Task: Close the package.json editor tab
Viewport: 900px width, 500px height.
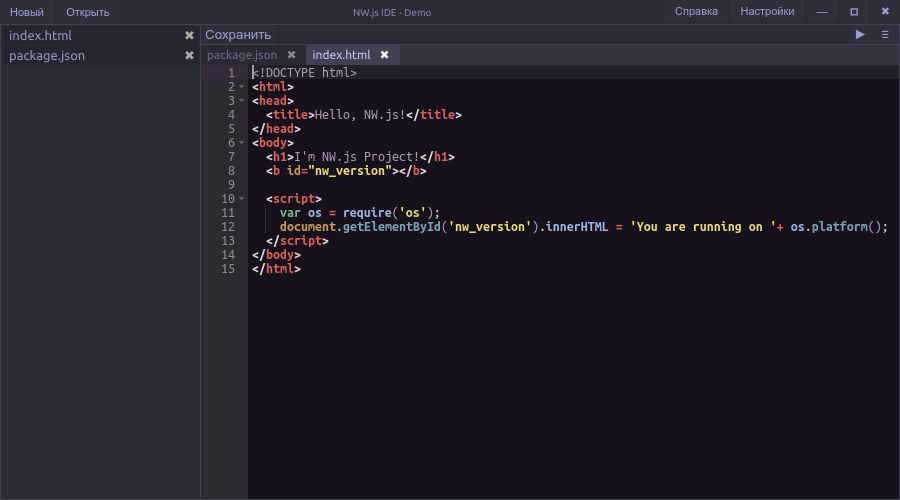Action: point(292,55)
